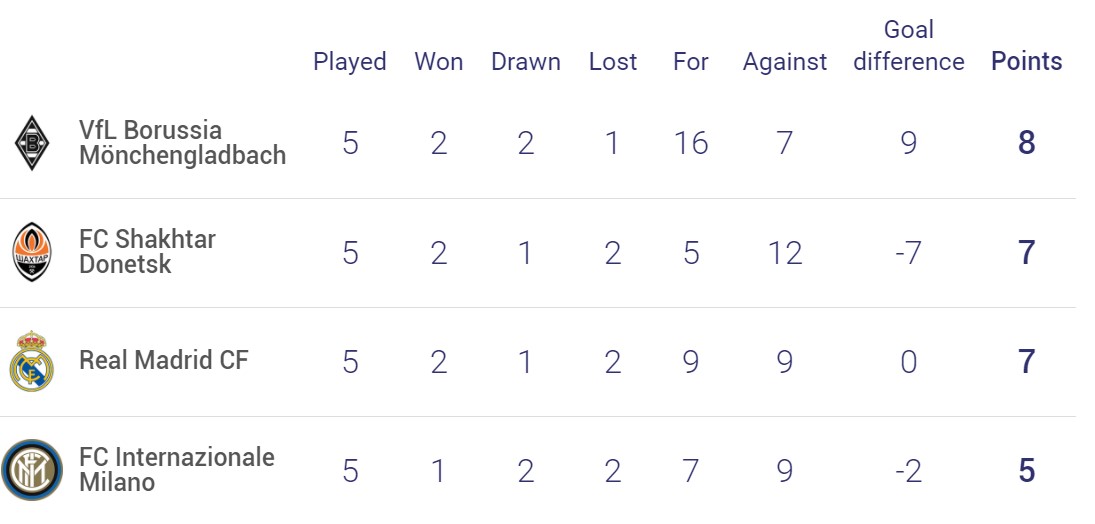Click the Borussia Mönchengladbach club crest

[x=32, y=143]
